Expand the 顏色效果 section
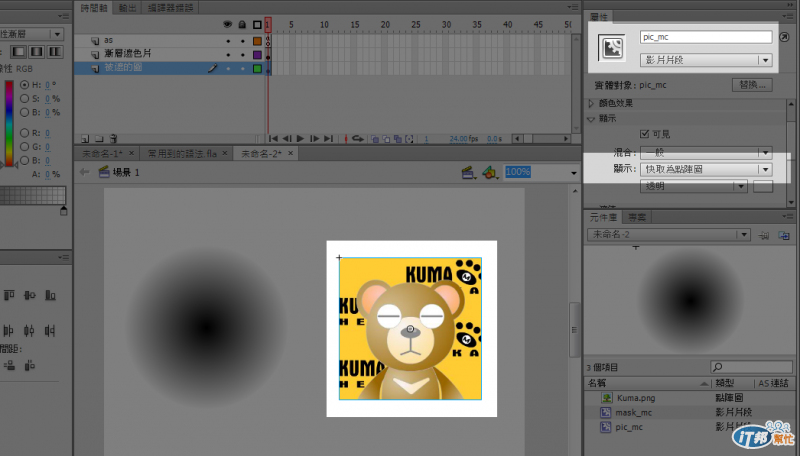This screenshot has width=800, height=456. pyautogui.click(x=591, y=104)
